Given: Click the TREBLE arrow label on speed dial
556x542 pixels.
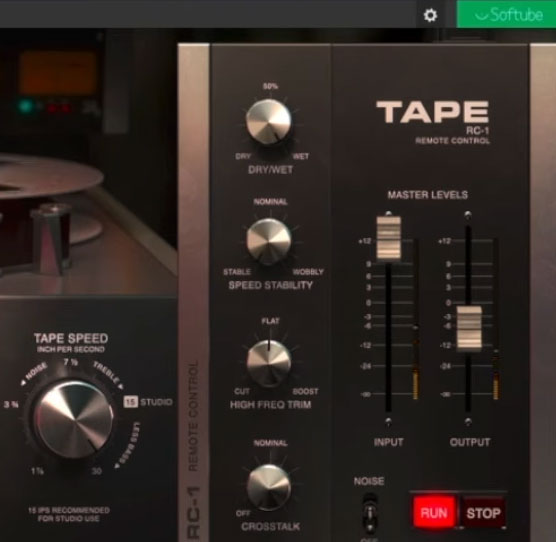Looking at the screenshot, I should pyautogui.click(x=108, y=376).
